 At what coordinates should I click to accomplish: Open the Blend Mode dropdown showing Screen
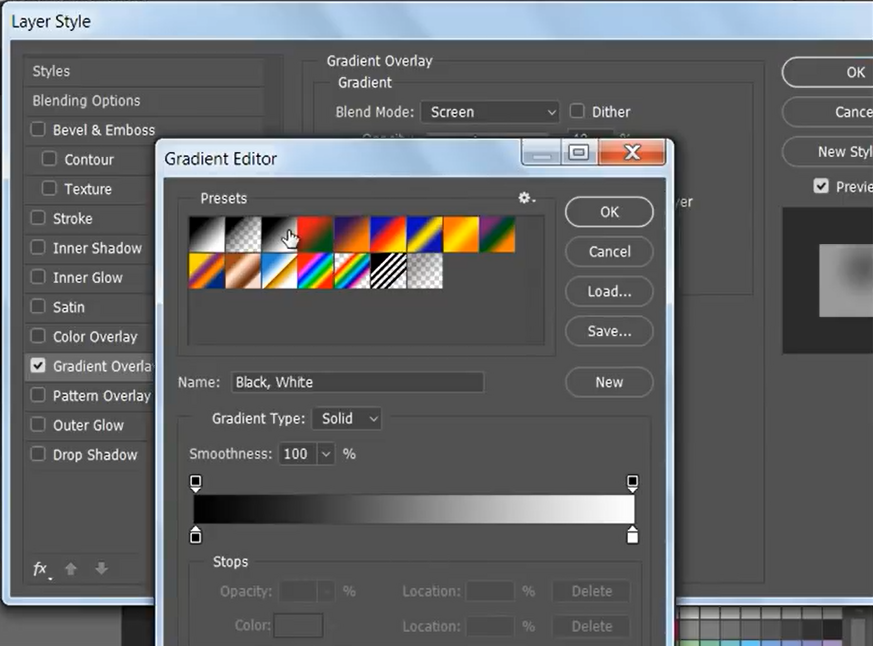pyautogui.click(x=490, y=111)
